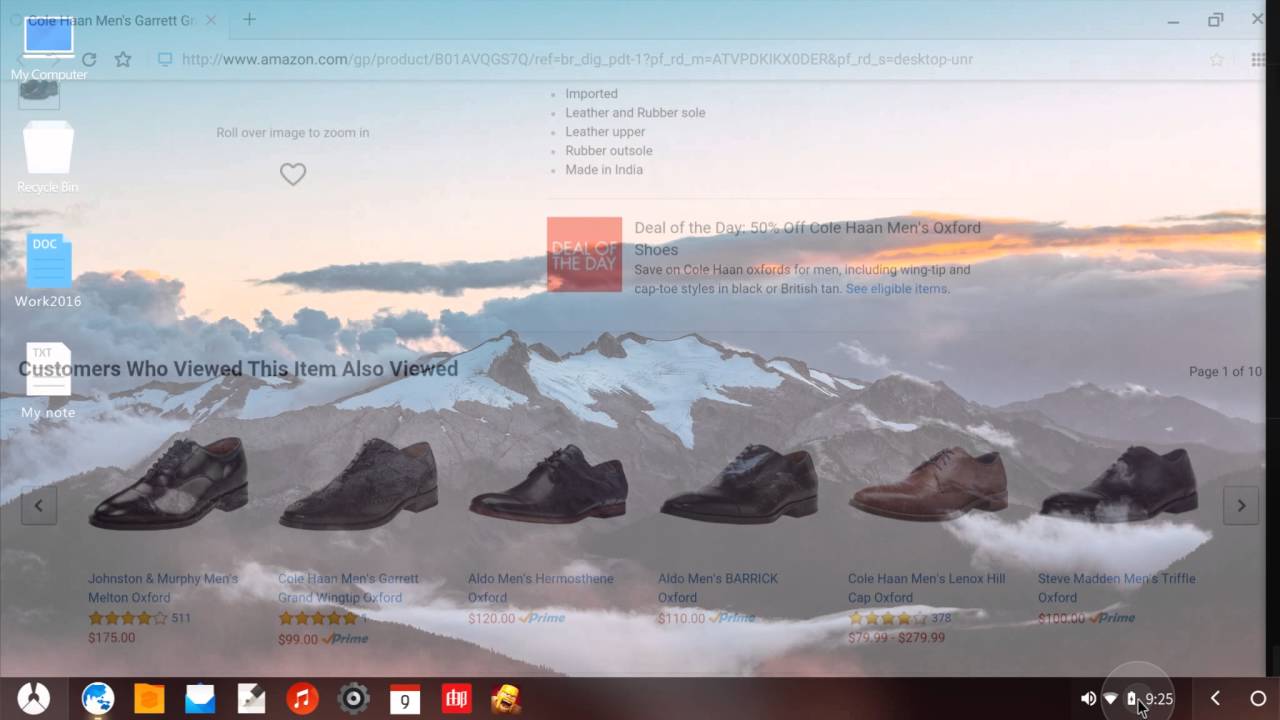Open the 511 reviews count link
Image resolution: width=1280 pixels, height=720 pixels.
[181, 618]
